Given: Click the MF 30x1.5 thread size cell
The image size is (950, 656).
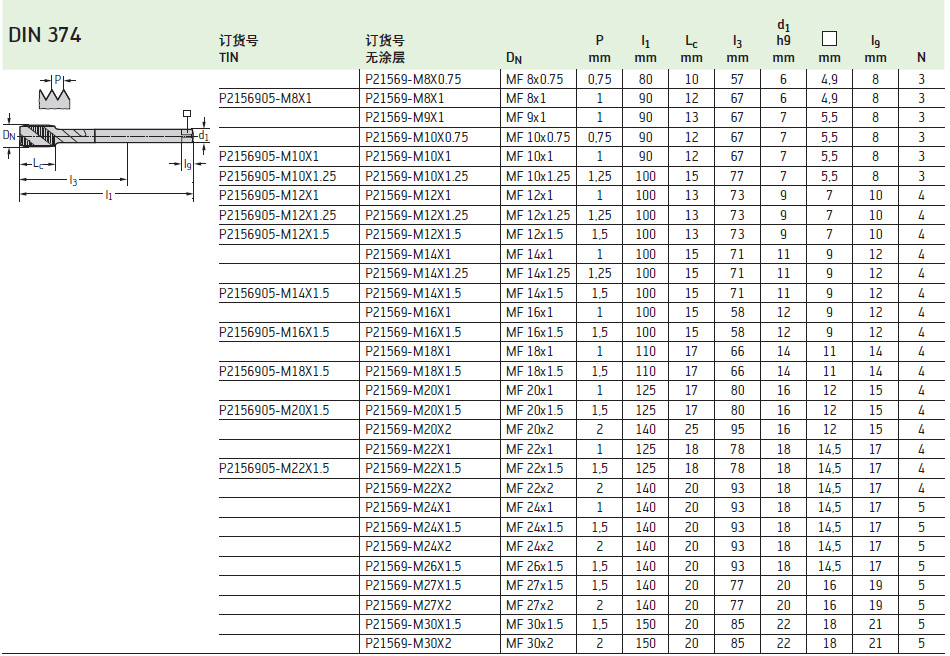Looking at the screenshot, I should (535, 625).
